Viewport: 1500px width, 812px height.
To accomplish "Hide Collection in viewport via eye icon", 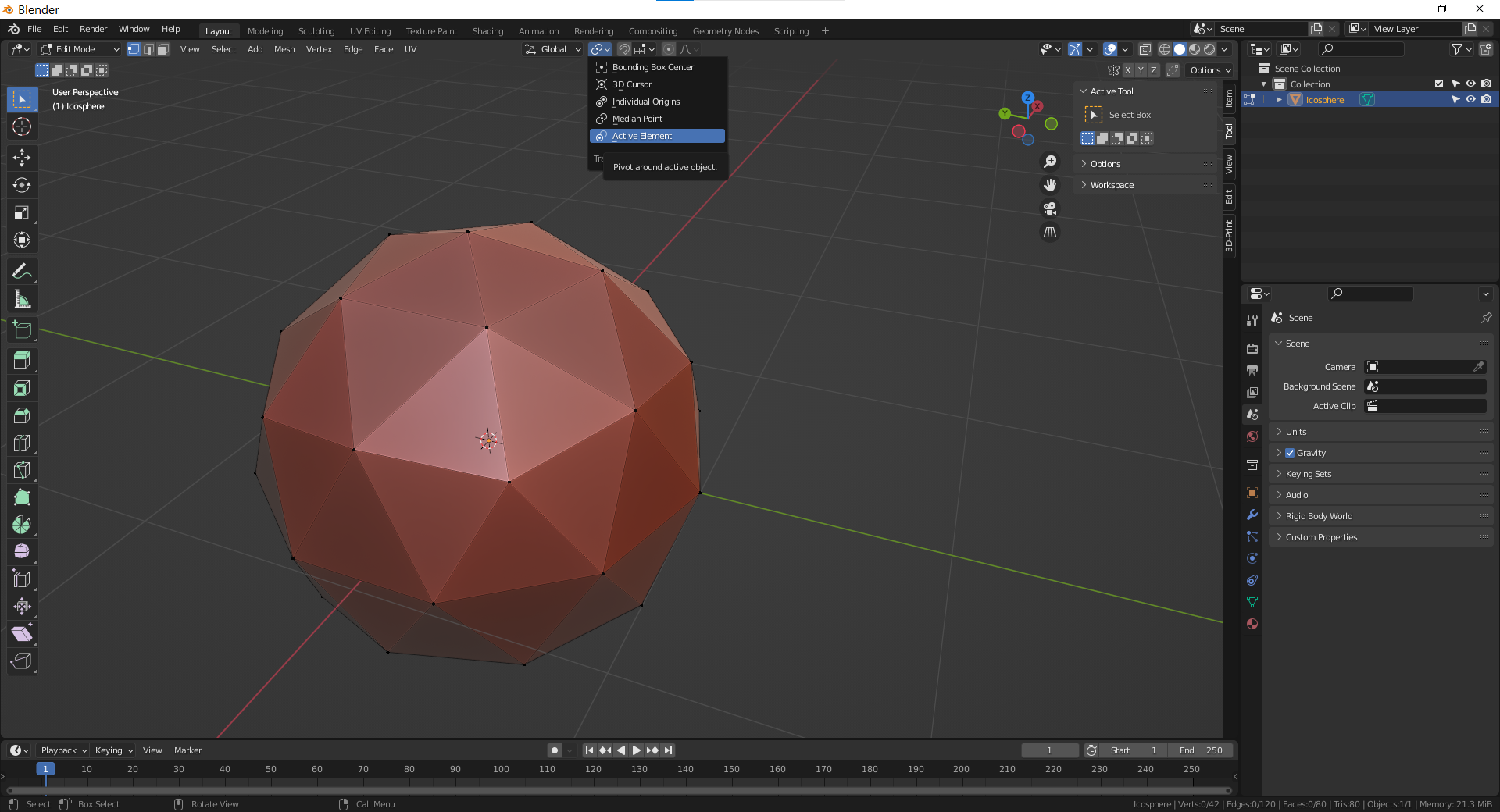I will coord(1470,84).
